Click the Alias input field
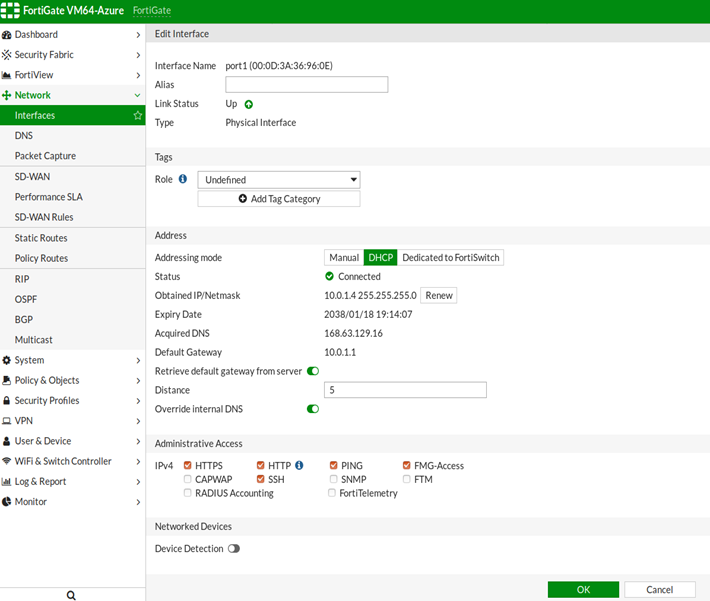The width and height of the screenshot is (710, 601). click(306, 85)
